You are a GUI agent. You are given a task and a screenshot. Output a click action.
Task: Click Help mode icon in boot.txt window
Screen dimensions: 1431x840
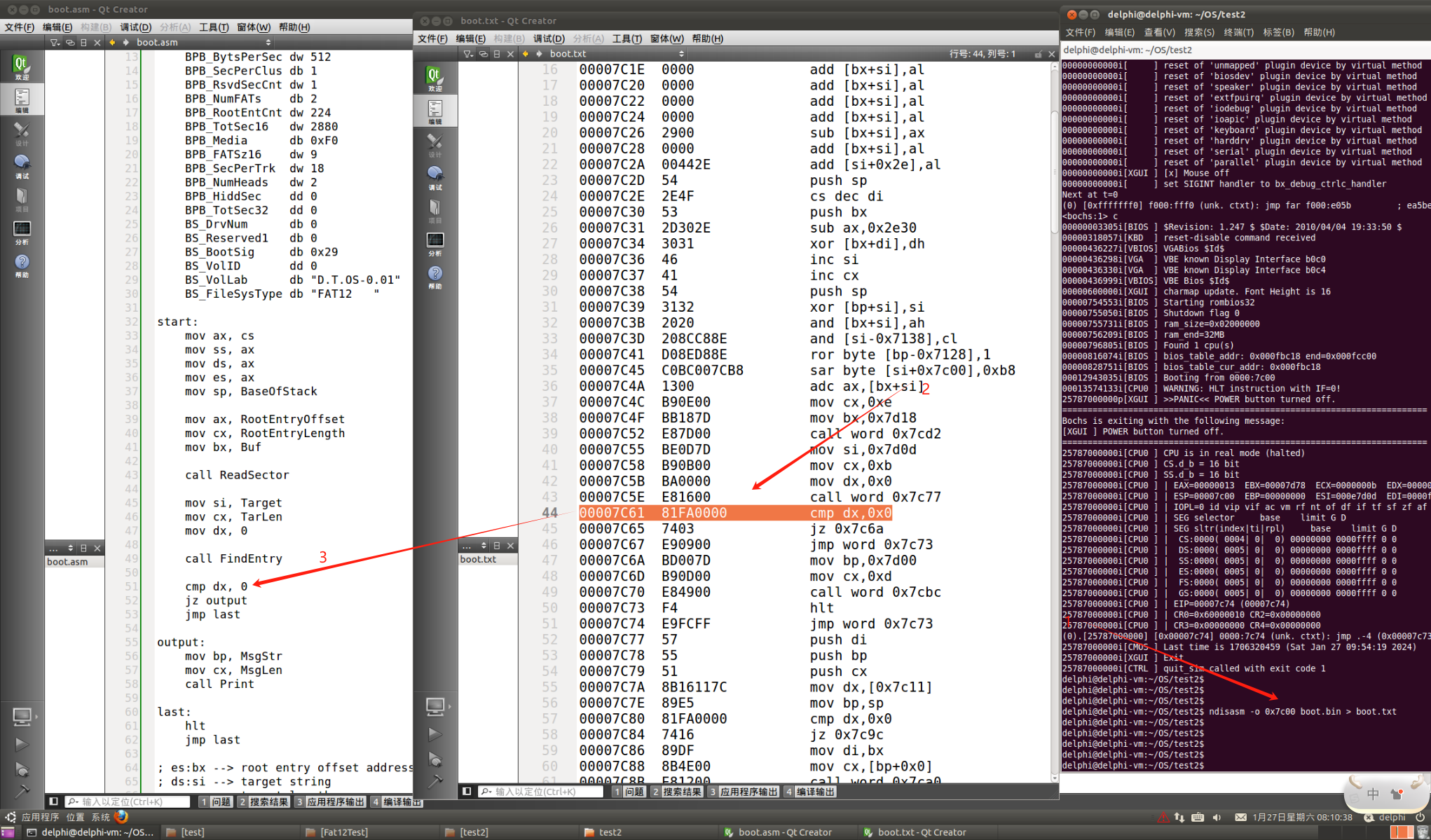coord(434,277)
